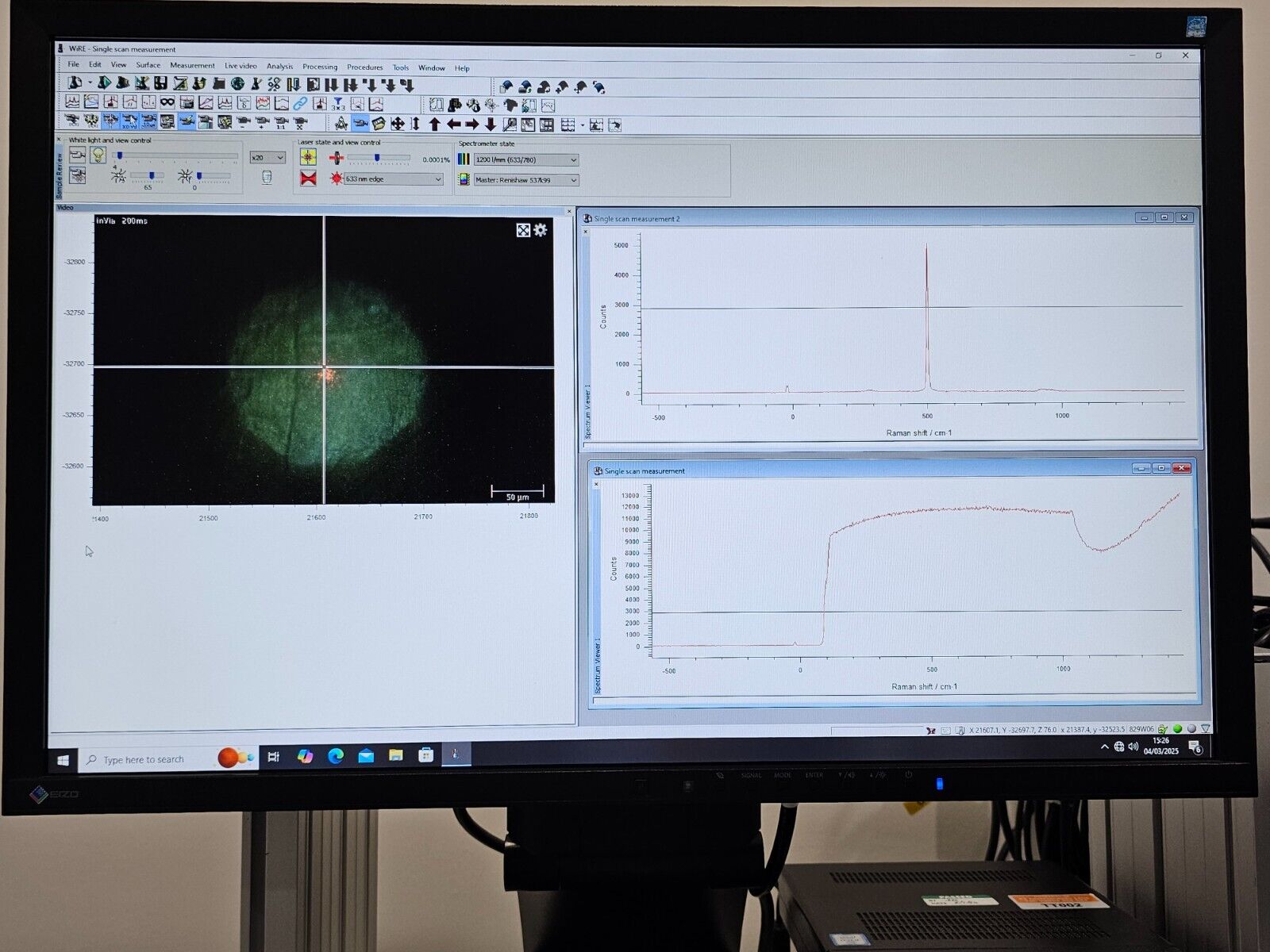The width and height of the screenshot is (1270, 952).
Task: Open the x20 objective dropdown
Action: (267, 158)
